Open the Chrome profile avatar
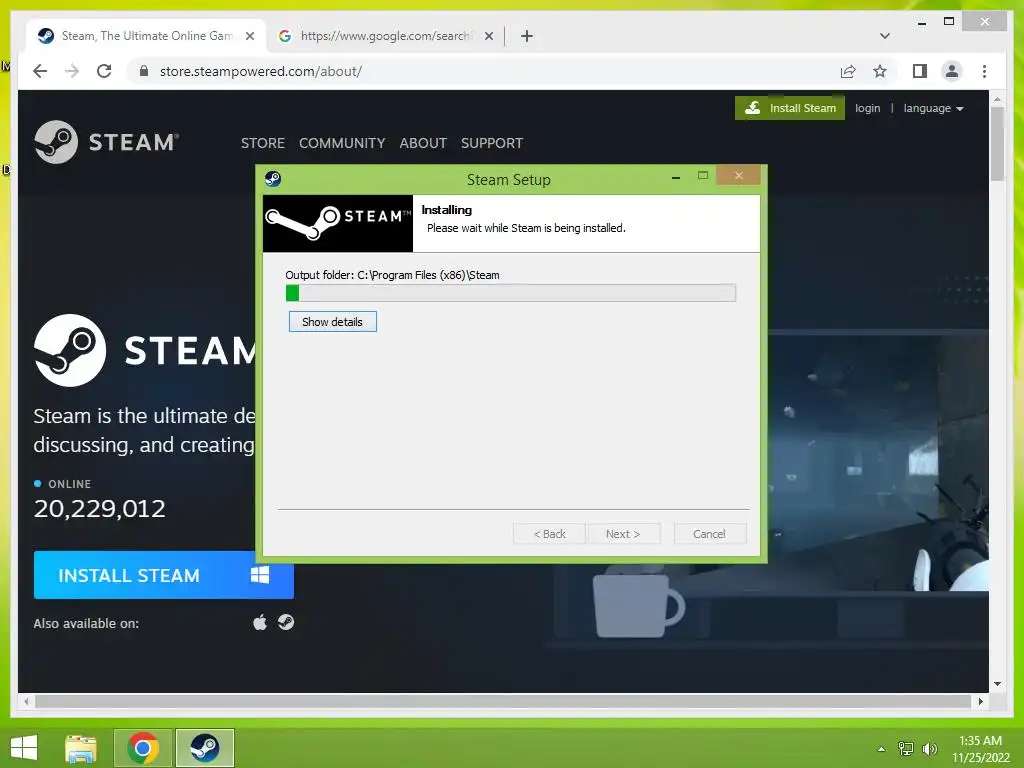Image resolution: width=1024 pixels, height=768 pixels. tap(952, 71)
